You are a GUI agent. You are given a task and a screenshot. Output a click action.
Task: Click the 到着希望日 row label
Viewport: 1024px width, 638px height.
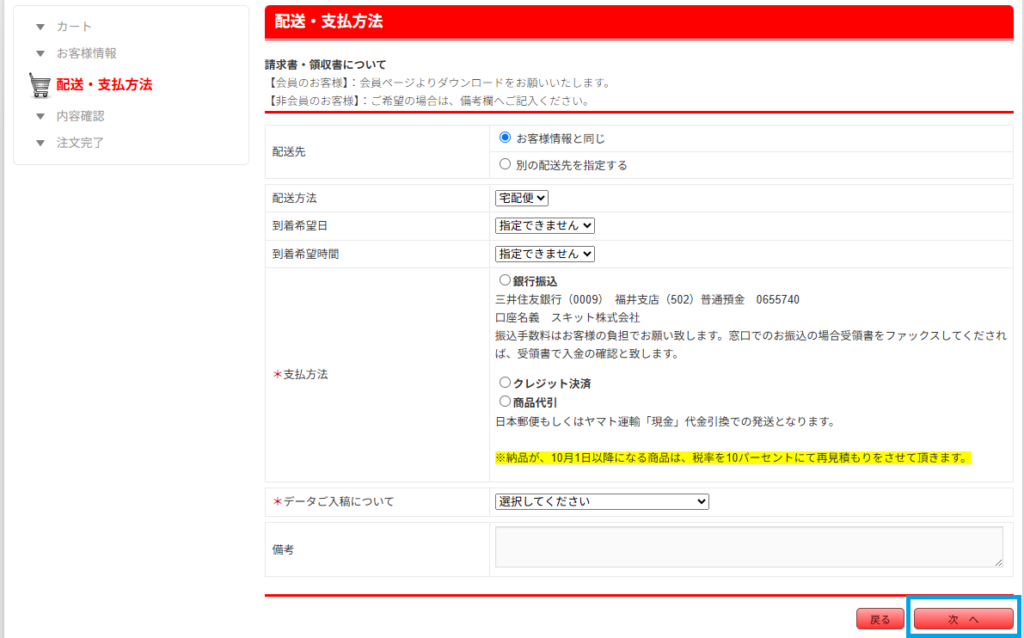(300, 226)
